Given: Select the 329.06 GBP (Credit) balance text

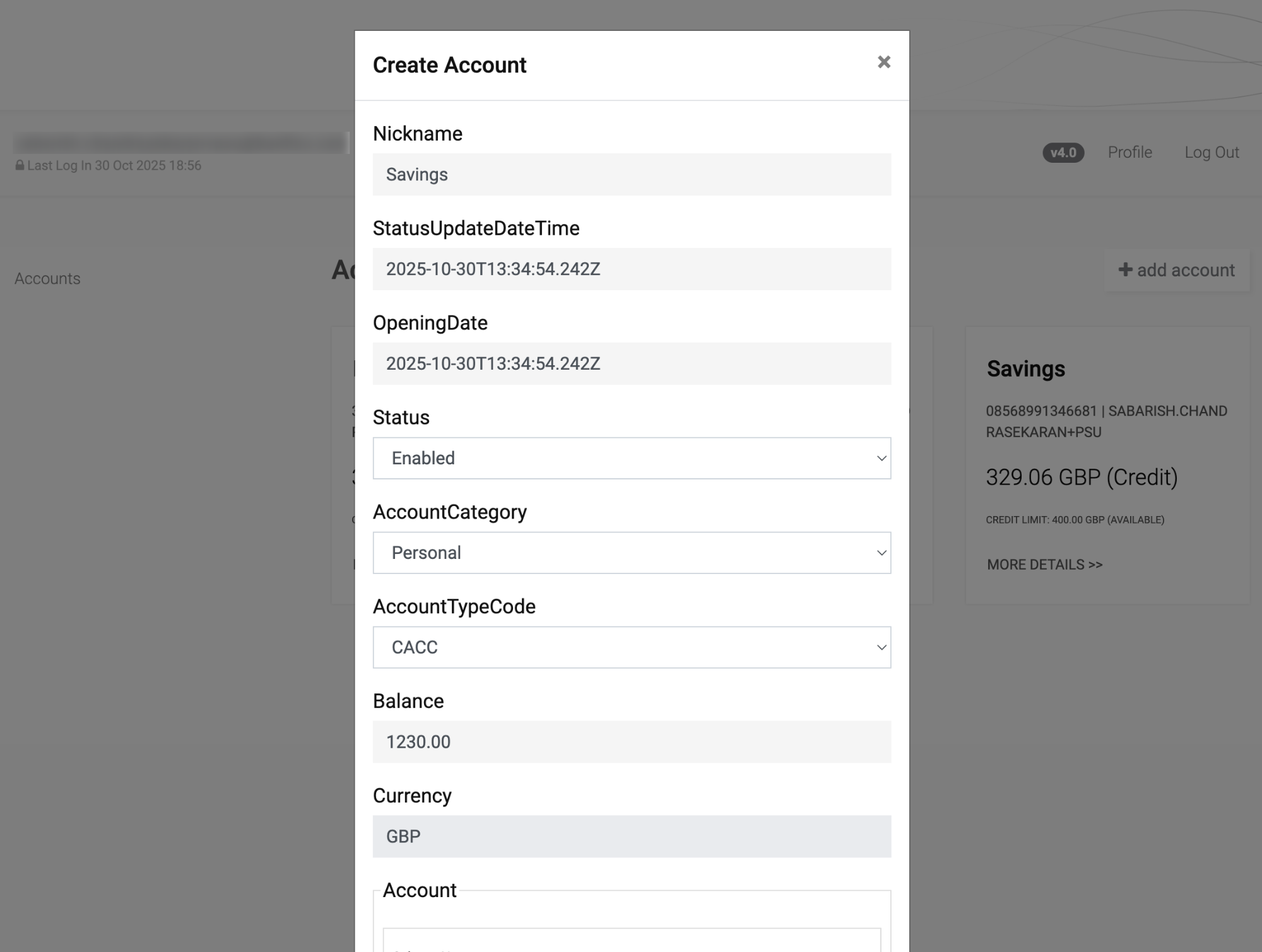Looking at the screenshot, I should (1082, 477).
